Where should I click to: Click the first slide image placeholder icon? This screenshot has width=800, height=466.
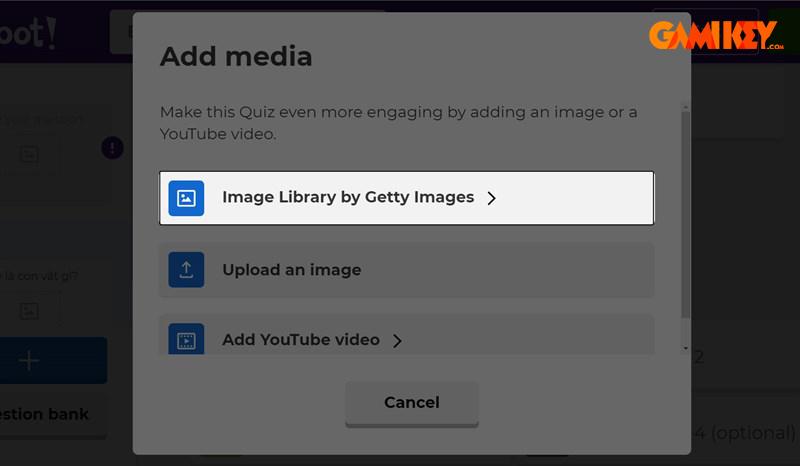tap(29, 155)
